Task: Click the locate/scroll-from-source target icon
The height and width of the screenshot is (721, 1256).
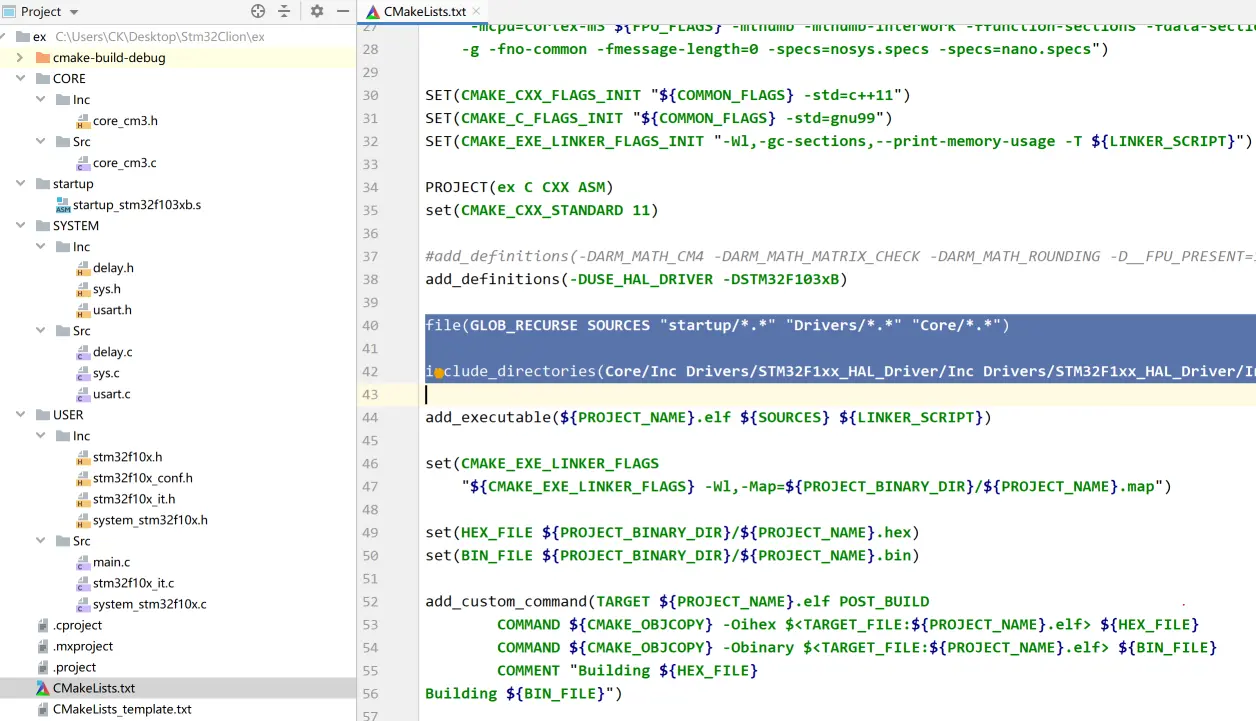Action: coord(258,12)
